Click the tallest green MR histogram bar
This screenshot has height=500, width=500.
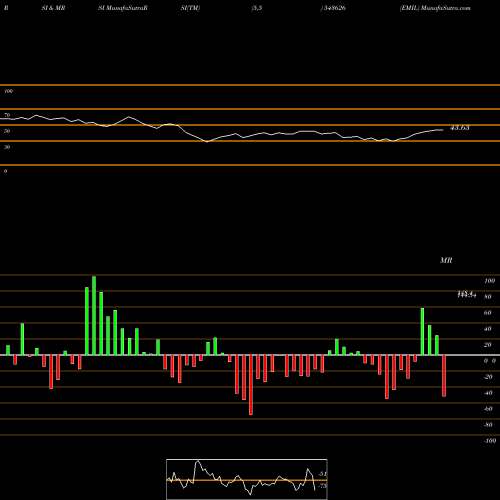pos(94,316)
